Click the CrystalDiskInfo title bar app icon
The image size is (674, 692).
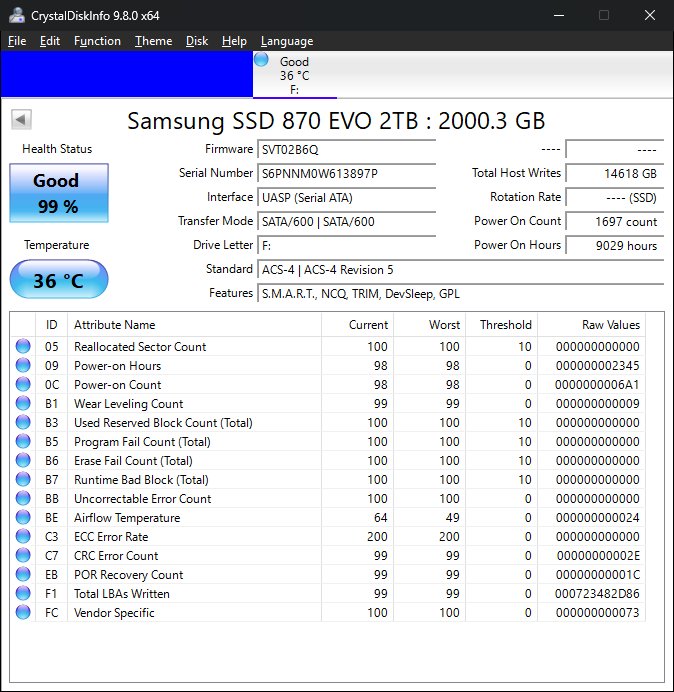[17, 15]
